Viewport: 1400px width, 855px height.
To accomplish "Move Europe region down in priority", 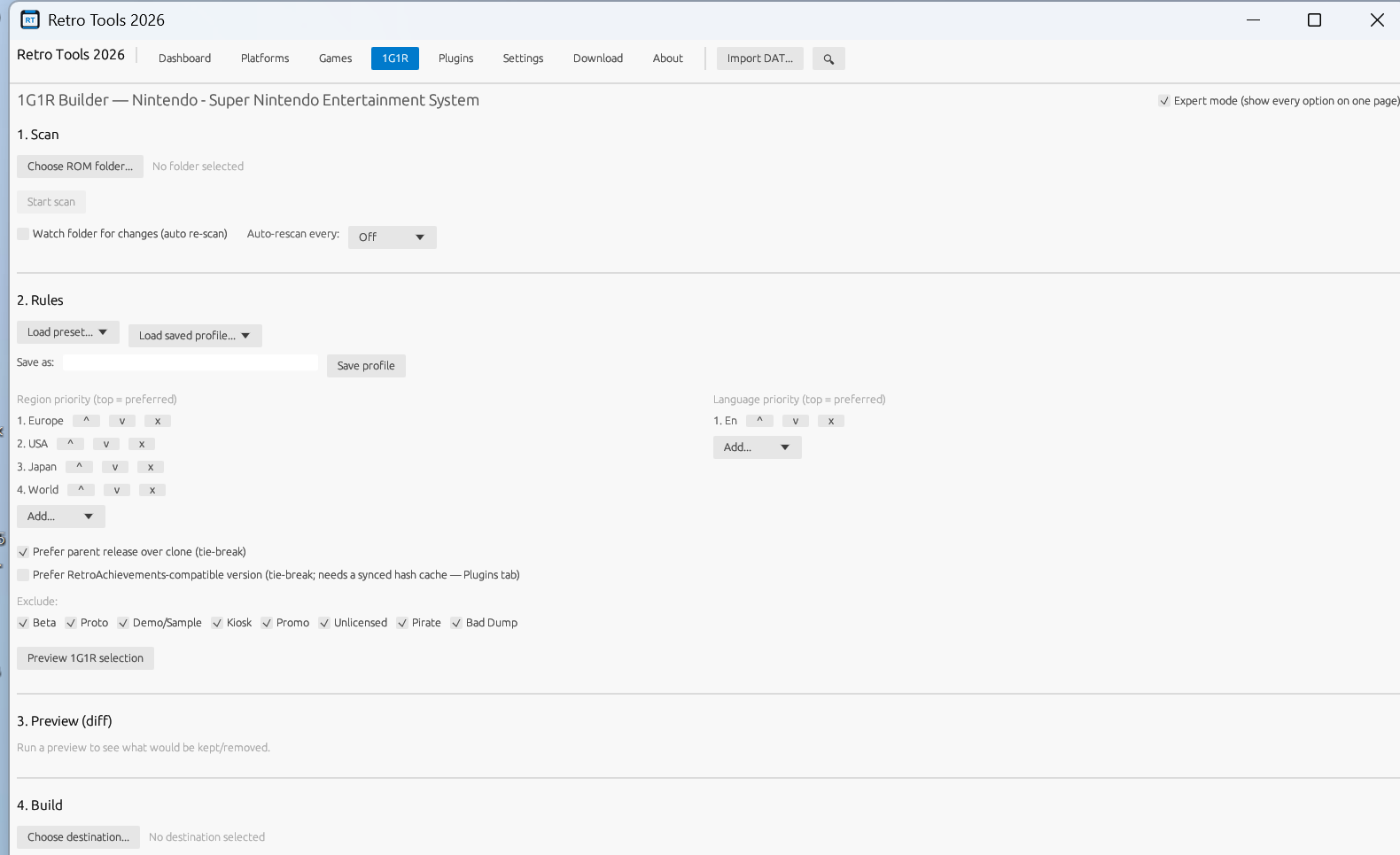I will [x=122, y=421].
